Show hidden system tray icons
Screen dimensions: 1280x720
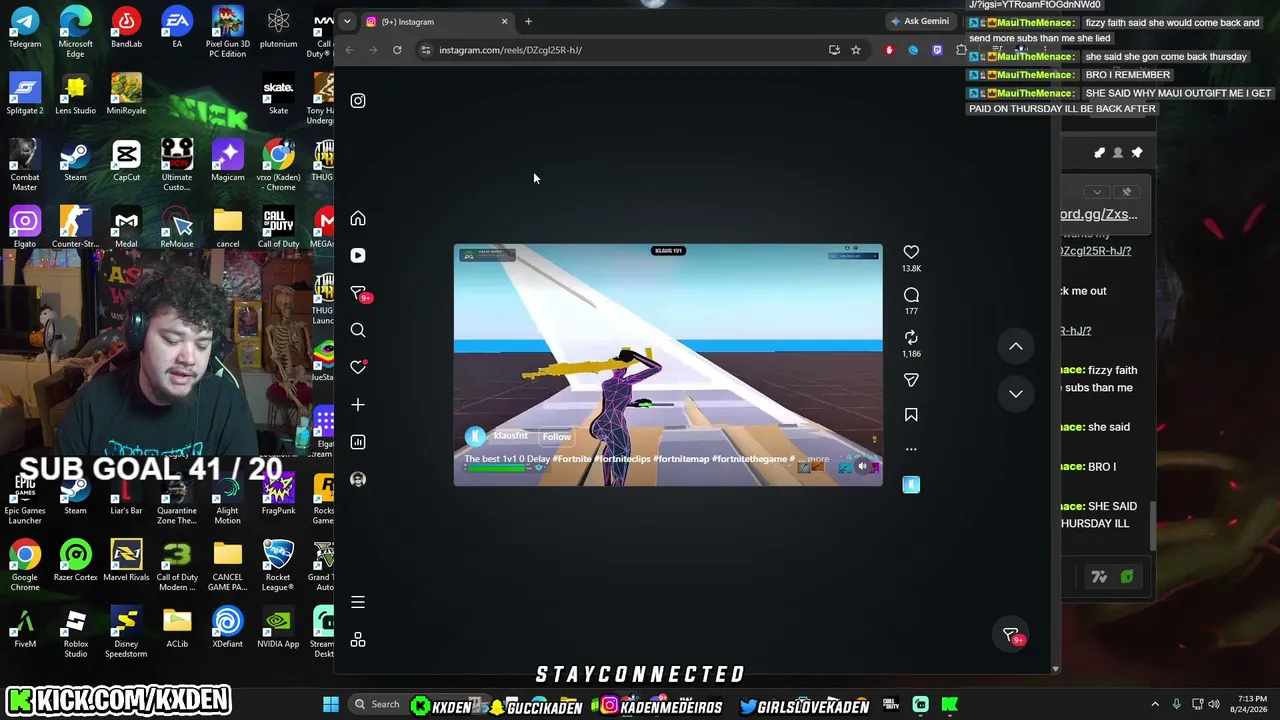pyautogui.click(x=1155, y=704)
